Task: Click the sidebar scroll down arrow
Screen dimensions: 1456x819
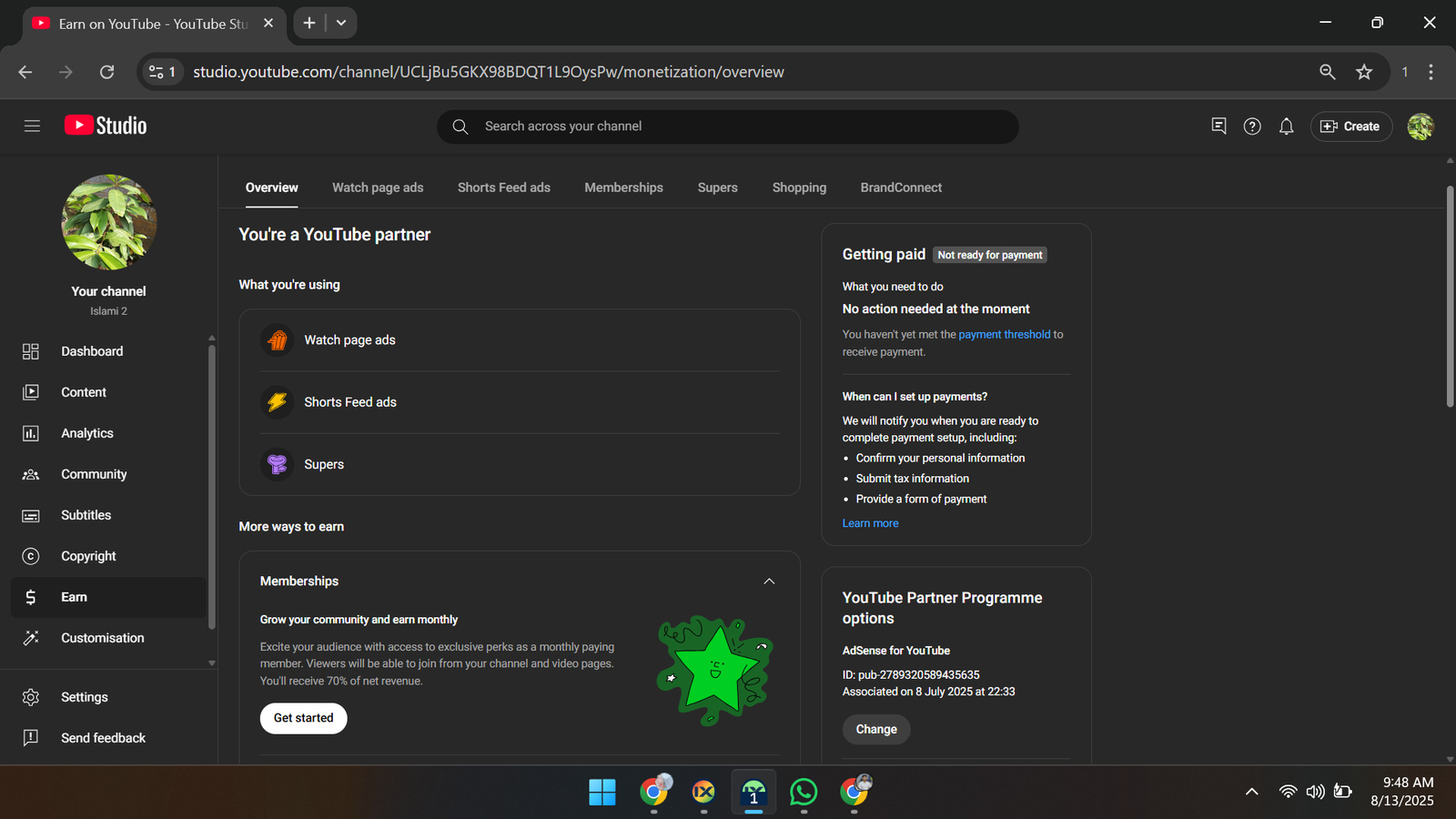Action: pyautogui.click(x=211, y=663)
